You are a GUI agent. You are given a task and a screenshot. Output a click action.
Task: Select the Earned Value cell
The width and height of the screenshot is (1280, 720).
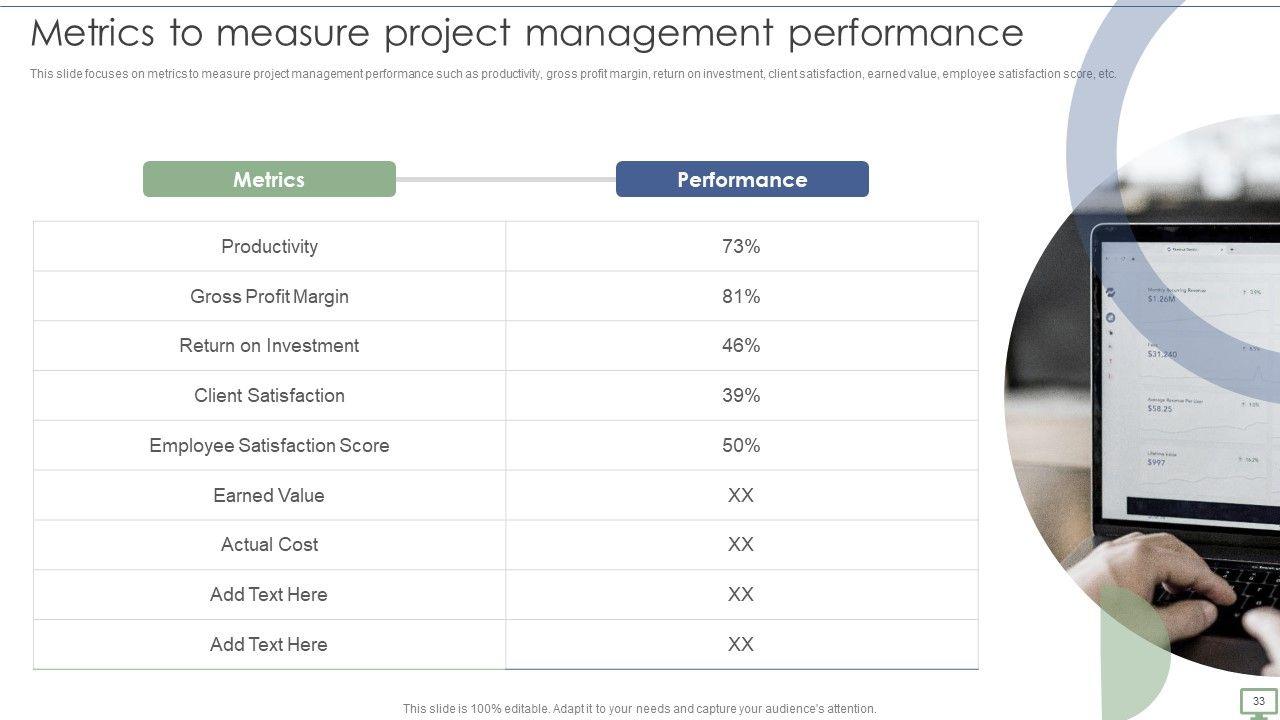pyautogui.click(x=269, y=496)
